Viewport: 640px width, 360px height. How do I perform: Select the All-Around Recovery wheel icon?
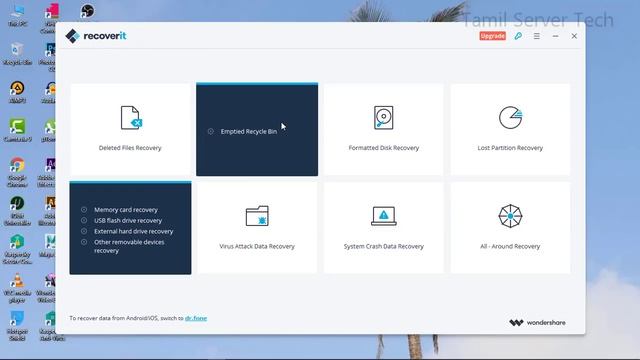510,216
